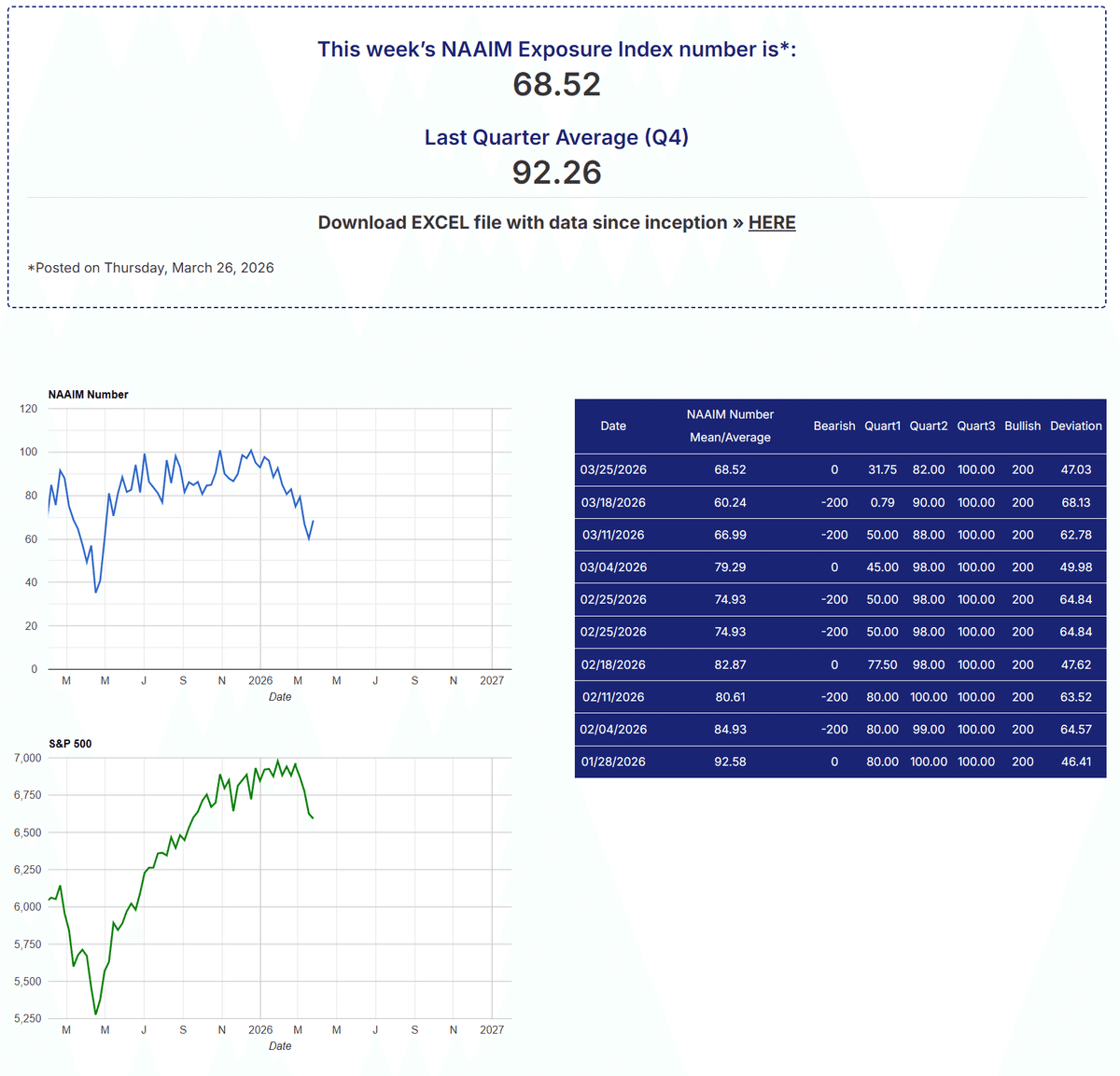Click the 0.79 Quart1 cell
The image size is (1120, 1076).
coord(883,502)
